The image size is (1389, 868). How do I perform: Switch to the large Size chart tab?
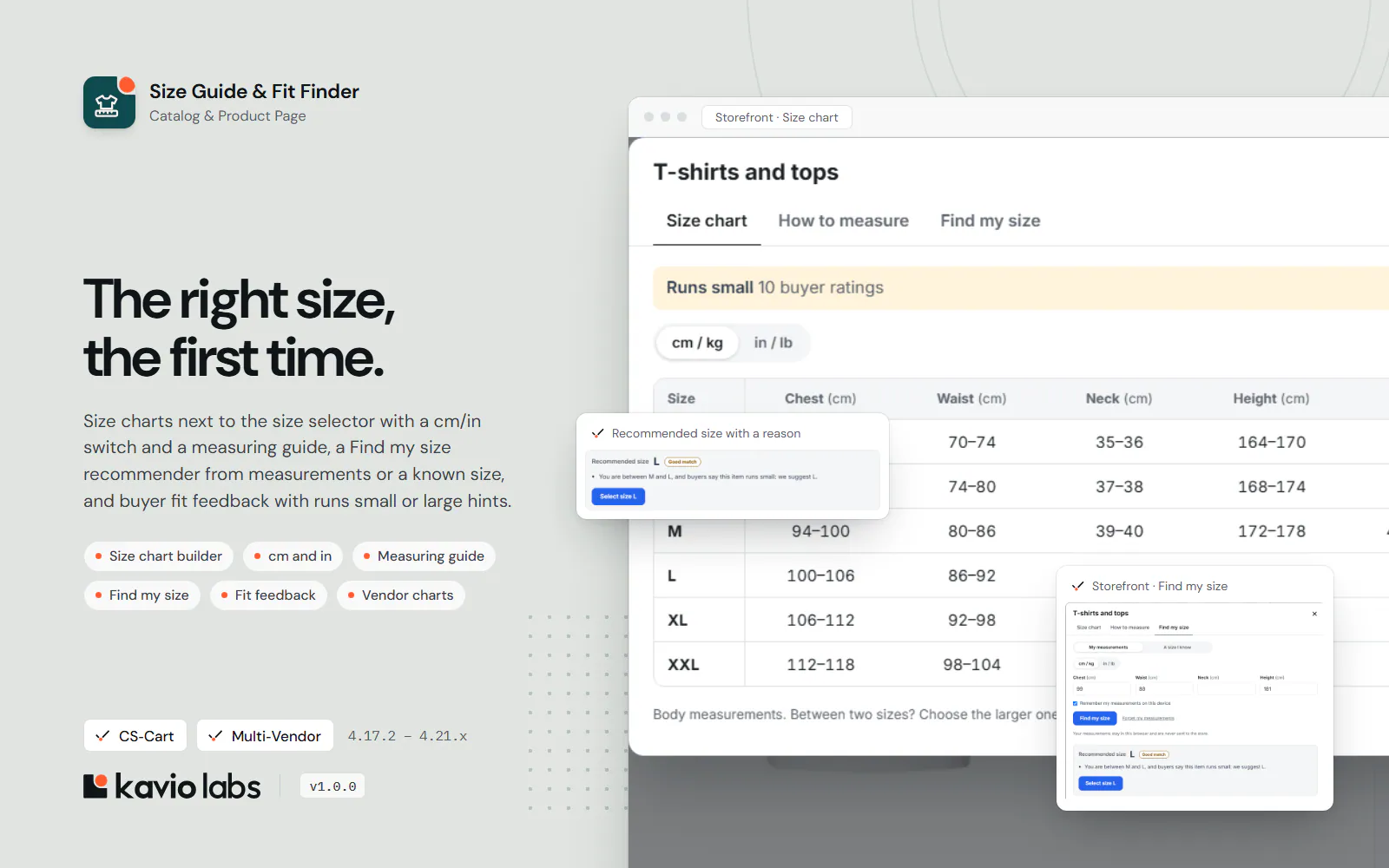(x=707, y=220)
